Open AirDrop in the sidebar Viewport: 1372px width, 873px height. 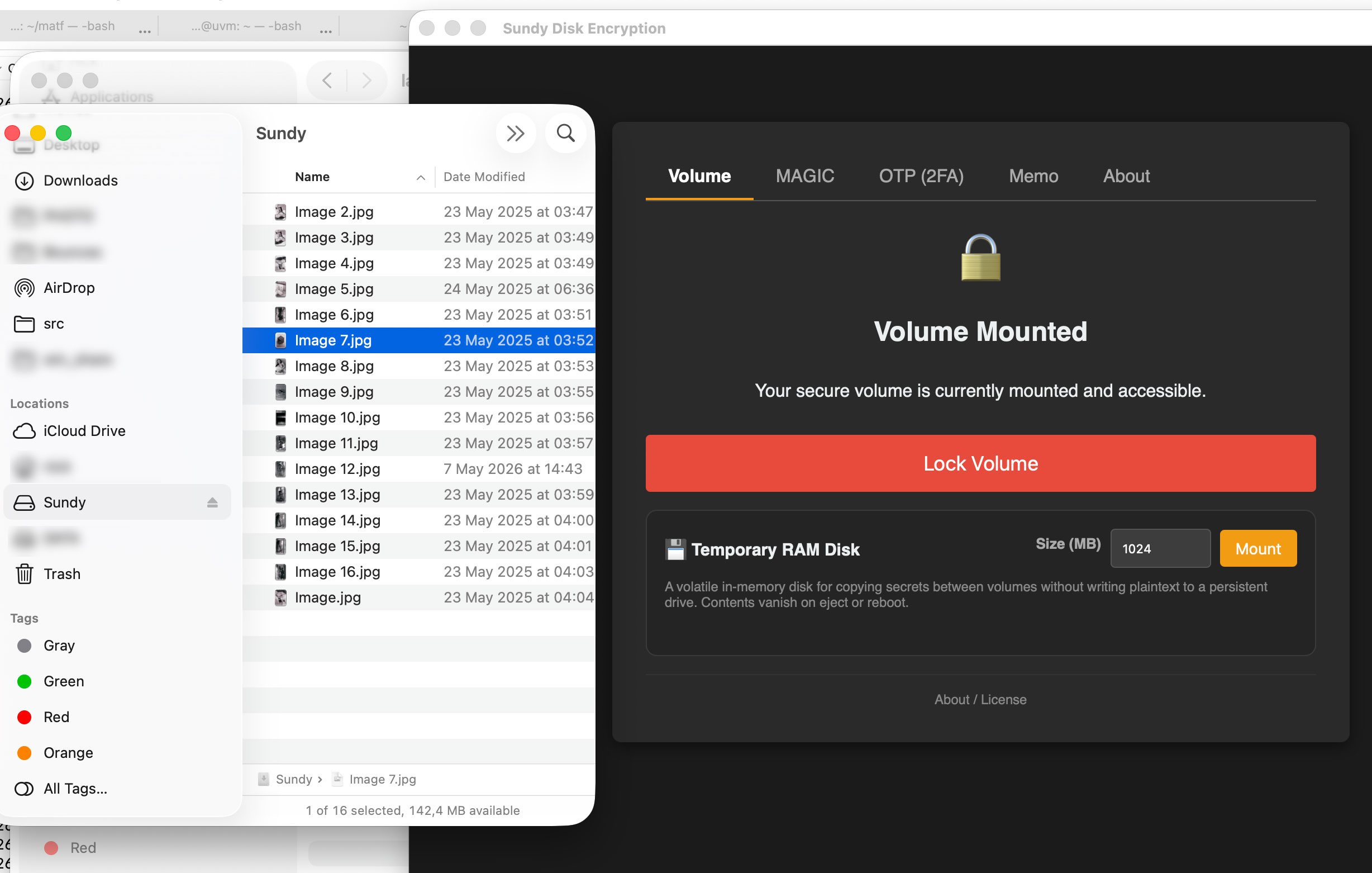click(69, 288)
